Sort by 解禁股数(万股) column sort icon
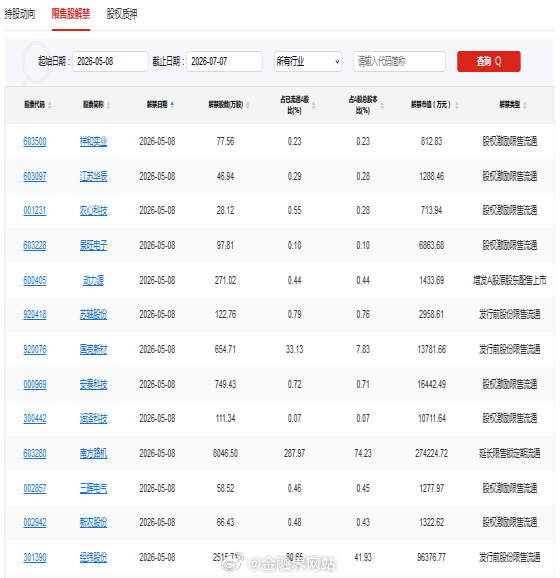This screenshot has width=560, height=578. 248,105
